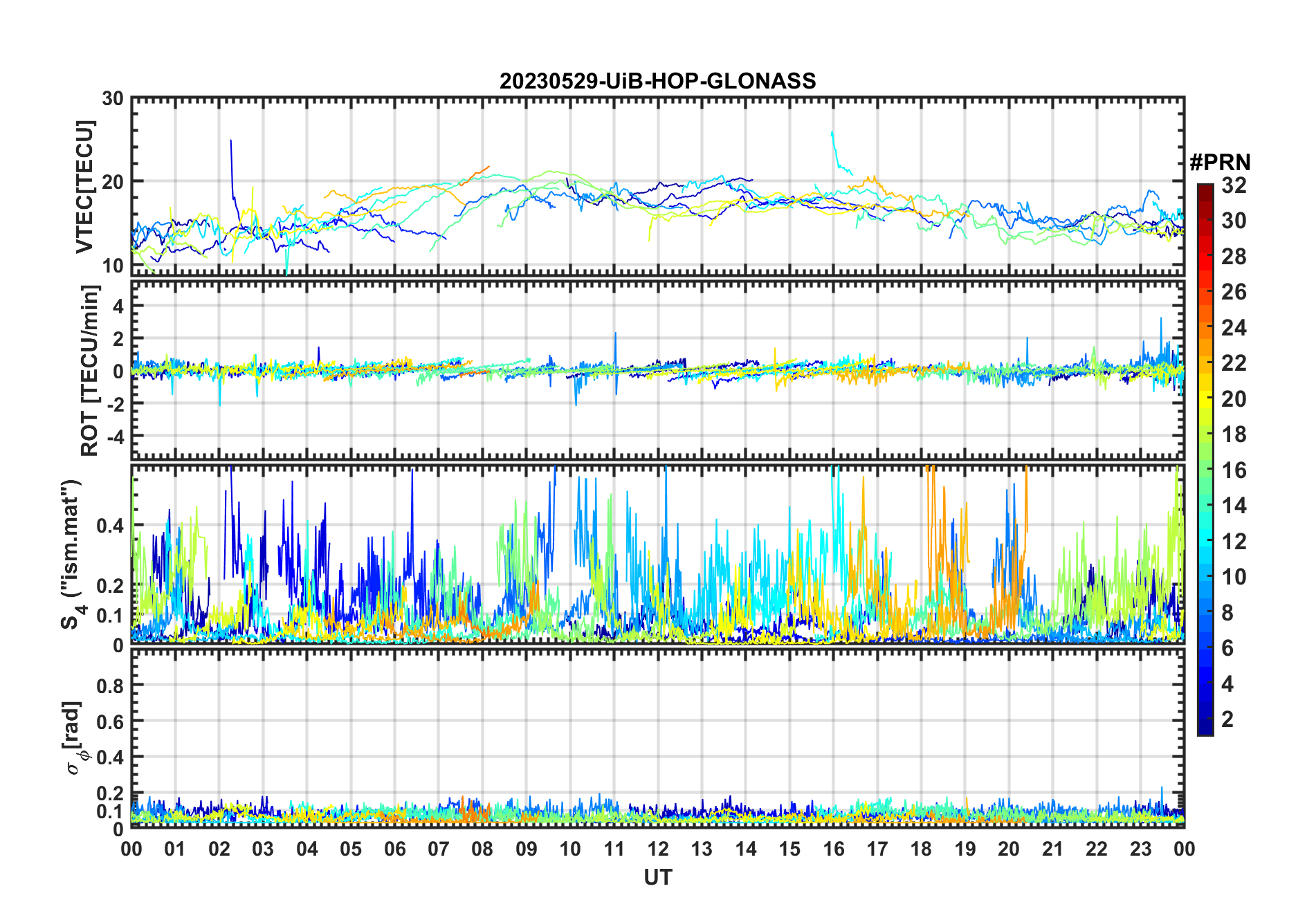Screen dimensions: 1316x920
Task: Select PRN colorbar tick label 14
Action: click(1234, 506)
